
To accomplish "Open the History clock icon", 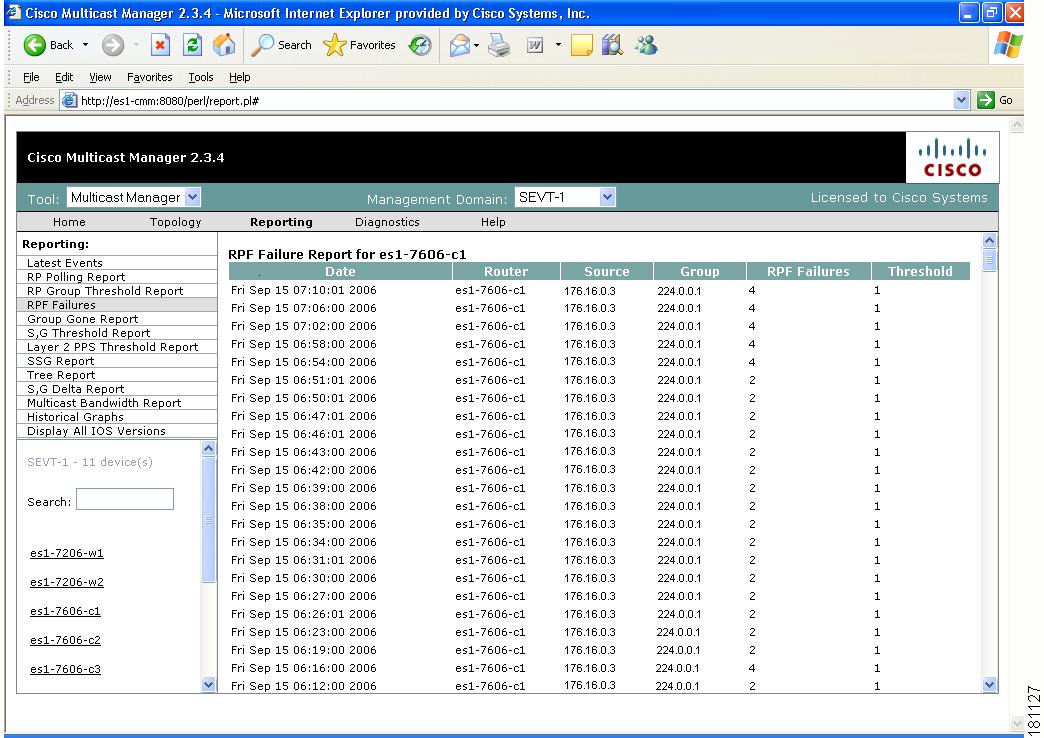I will (x=420, y=45).
